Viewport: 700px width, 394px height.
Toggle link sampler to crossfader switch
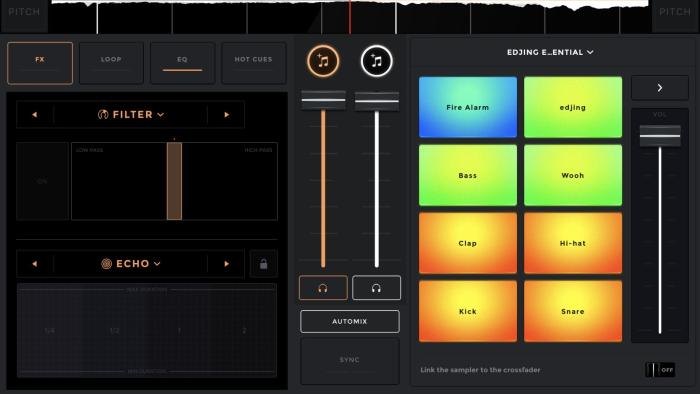pos(660,370)
